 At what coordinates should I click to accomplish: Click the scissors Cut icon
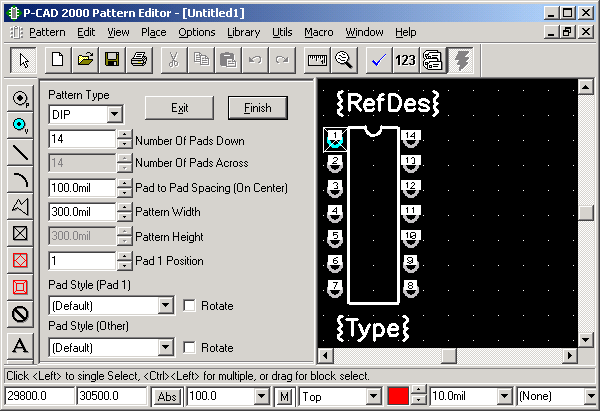(x=174, y=60)
